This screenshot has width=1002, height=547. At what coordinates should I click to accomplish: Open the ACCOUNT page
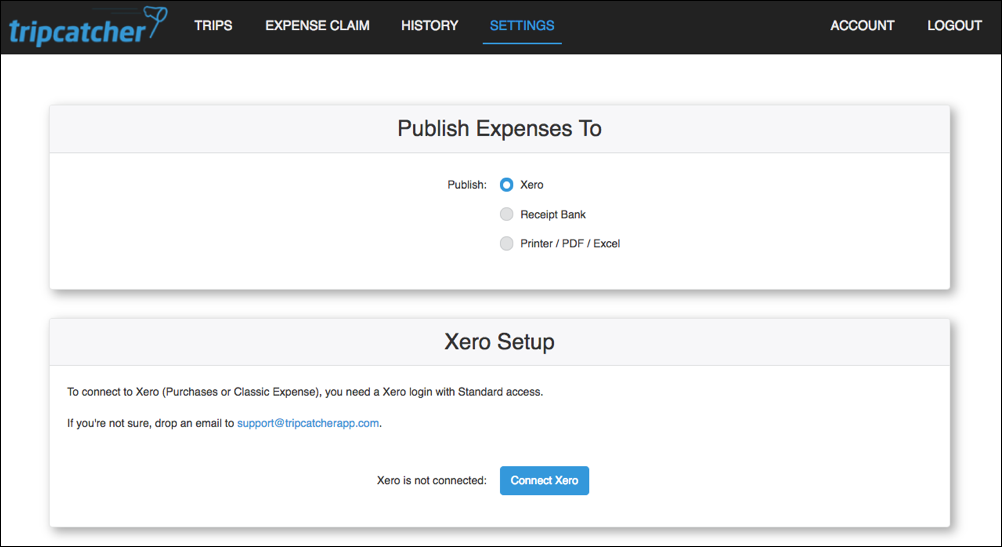point(862,26)
